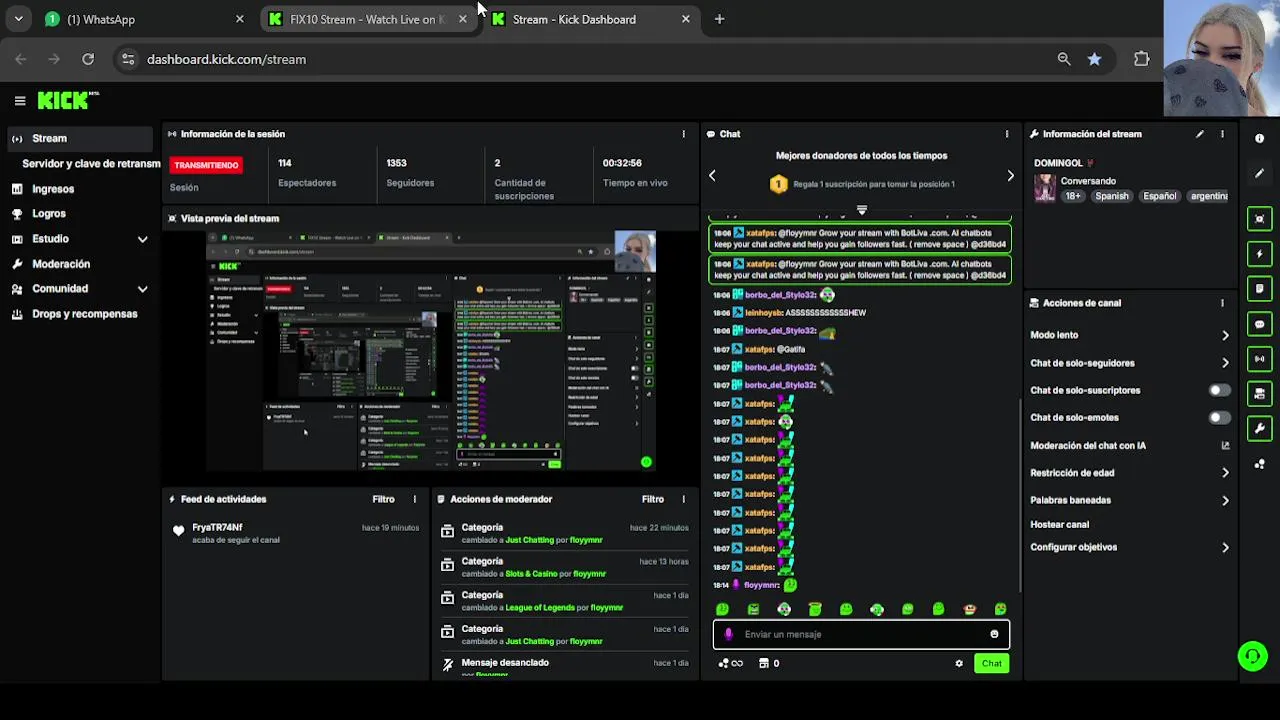Open Ingresos in sidebar

point(53,189)
